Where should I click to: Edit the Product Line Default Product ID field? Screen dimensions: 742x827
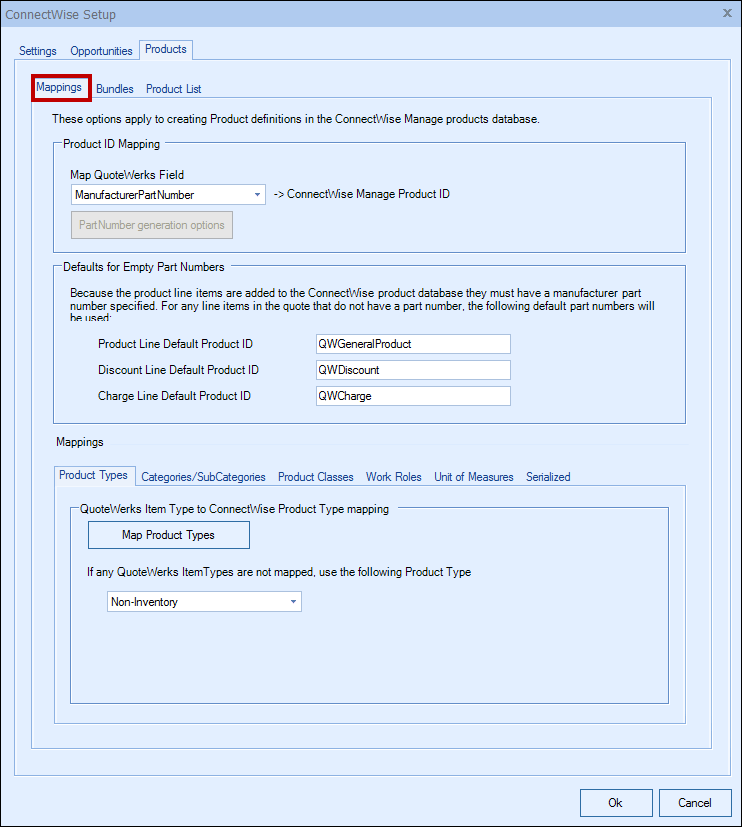coord(412,344)
